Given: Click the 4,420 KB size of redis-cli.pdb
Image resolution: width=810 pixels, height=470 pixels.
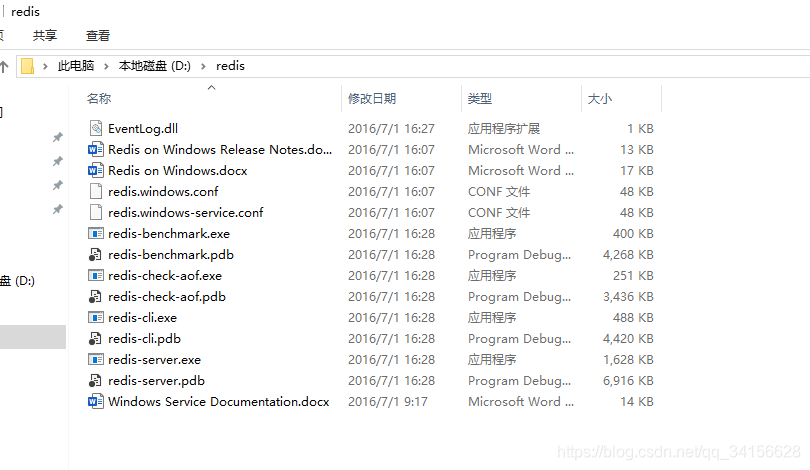Looking at the screenshot, I should pyautogui.click(x=628, y=338).
